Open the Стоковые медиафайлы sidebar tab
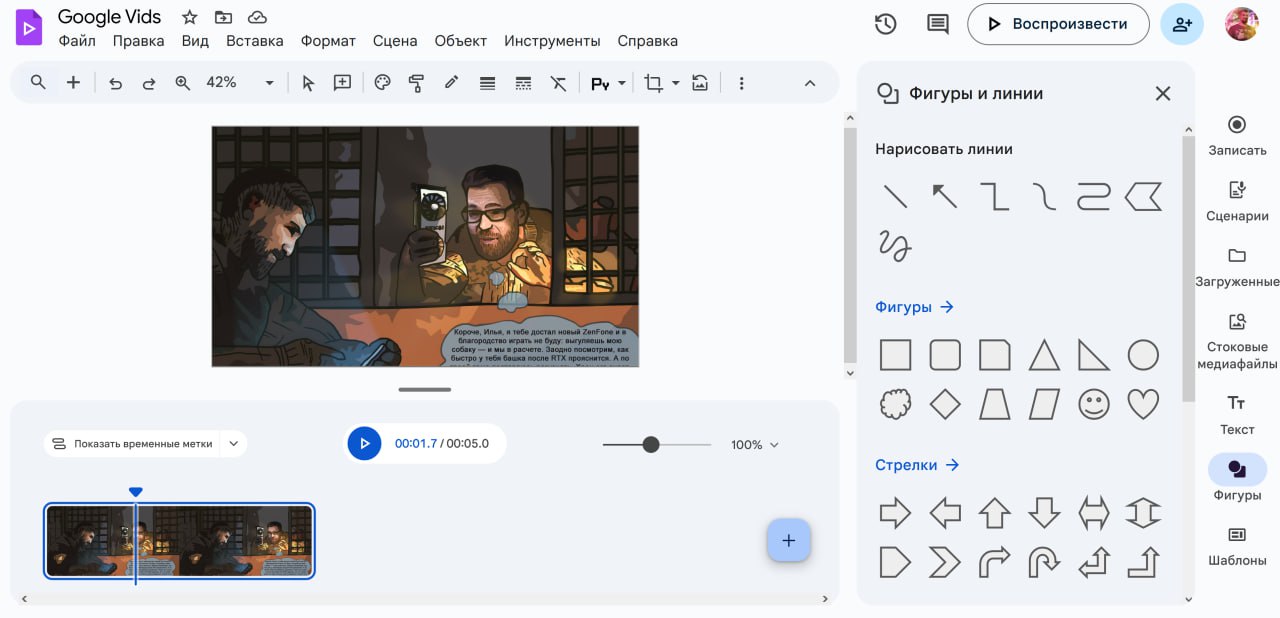Image resolution: width=1280 pixels, height=618 pixels. coord(1237,341)
